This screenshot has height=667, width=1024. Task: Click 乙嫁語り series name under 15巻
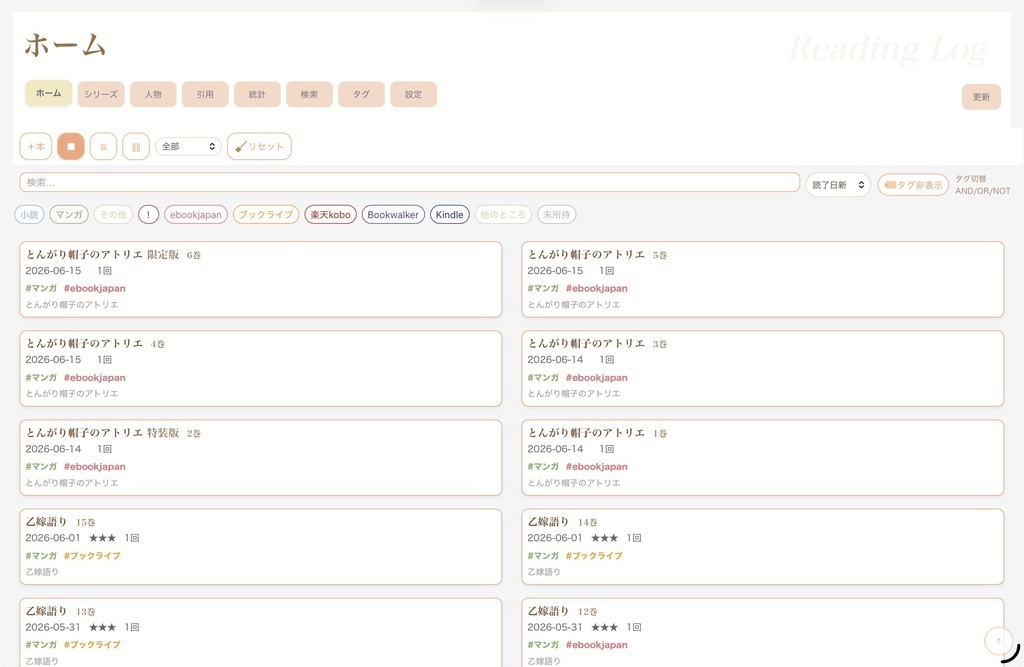[42, 572]
